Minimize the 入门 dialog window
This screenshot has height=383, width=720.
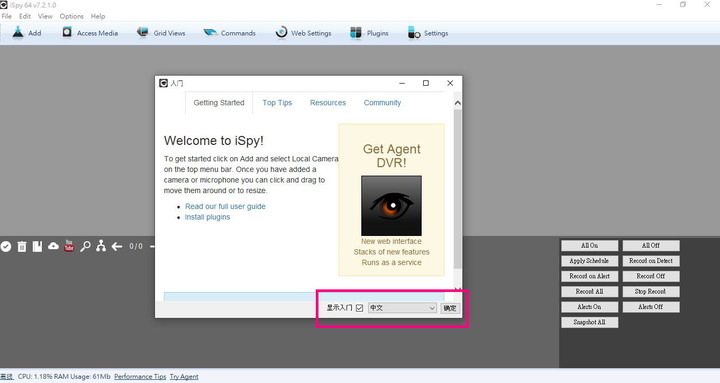[402, 83]
